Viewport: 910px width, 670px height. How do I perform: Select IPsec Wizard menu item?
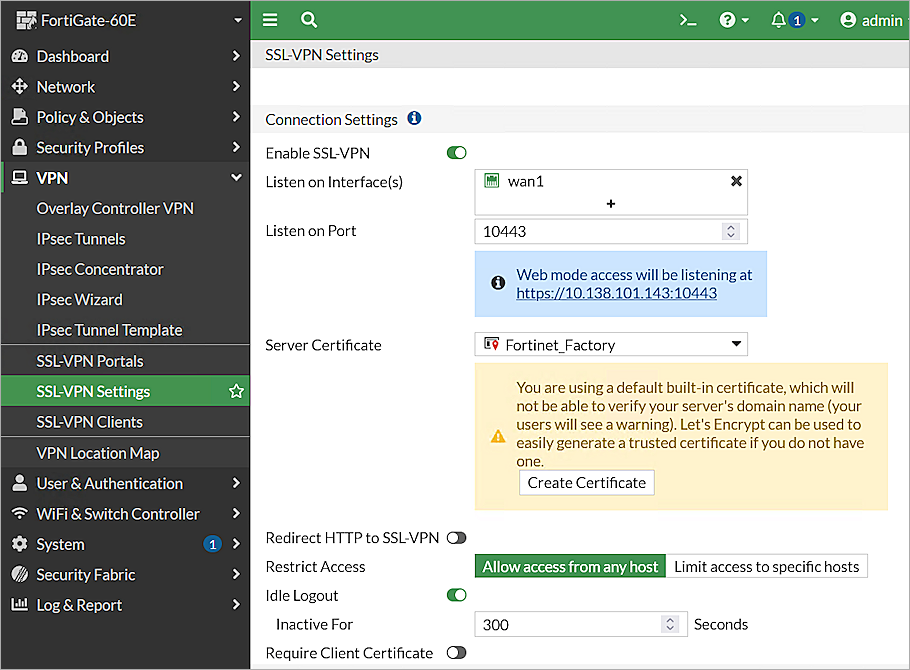(79, 300)
